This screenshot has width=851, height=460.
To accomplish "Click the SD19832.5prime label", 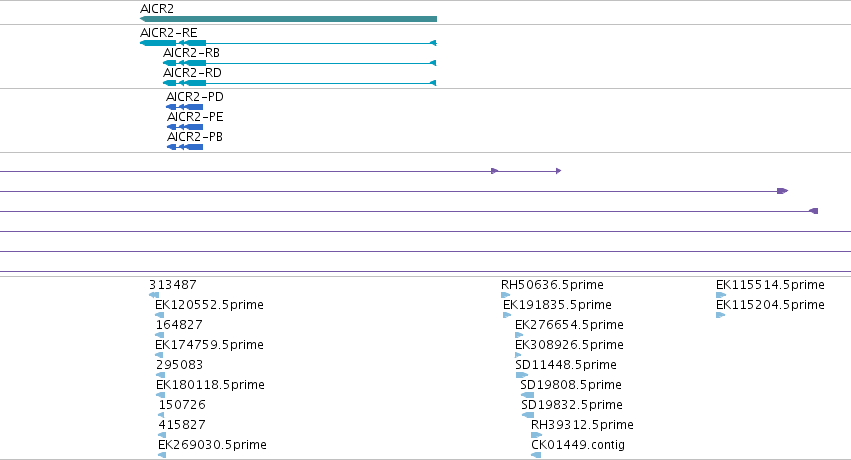I will [x=572, y=405].
